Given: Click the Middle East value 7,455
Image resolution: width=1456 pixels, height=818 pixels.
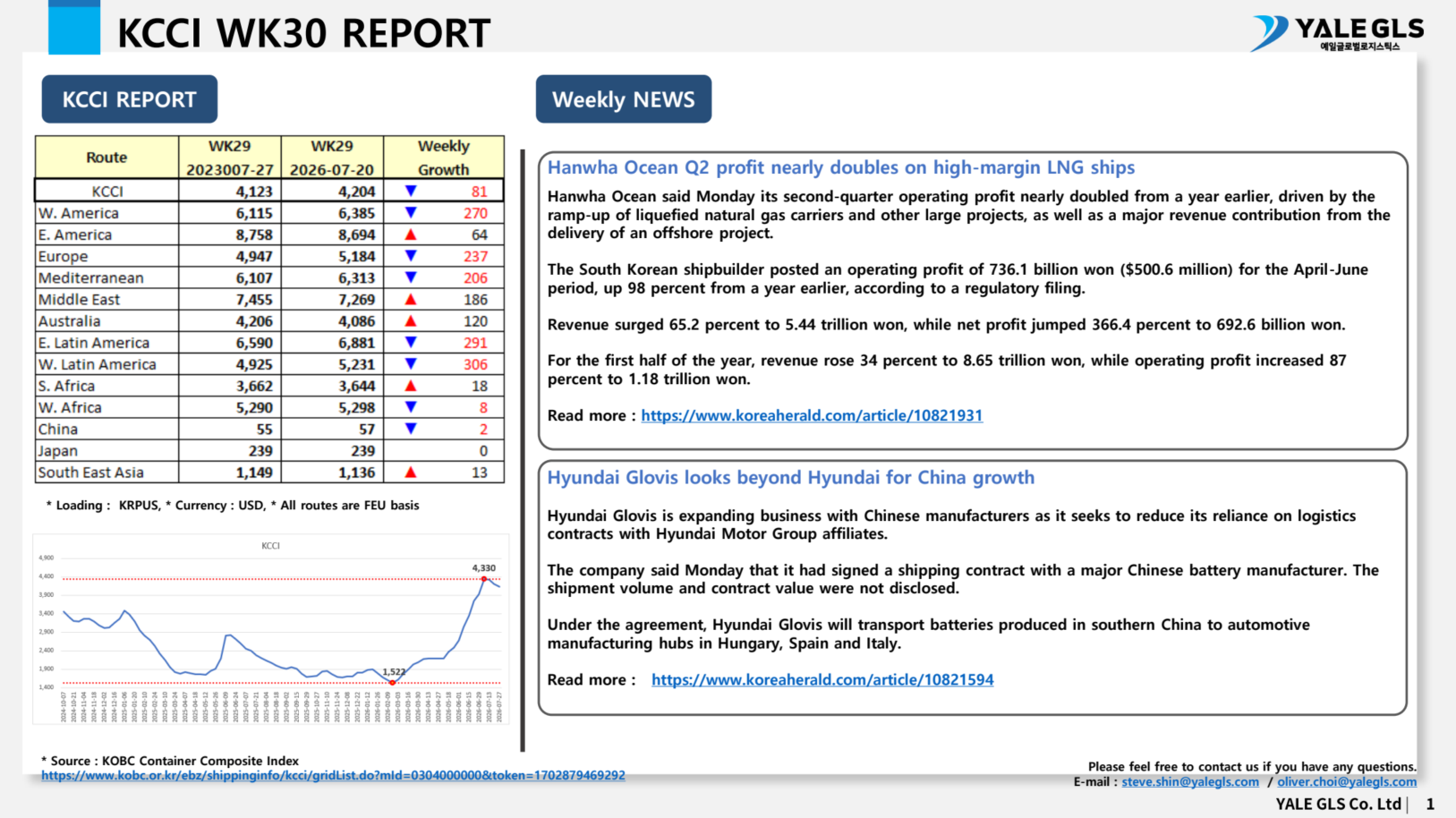Looking at the screenshot, I should pyautogui.click(x=254, y=300).
